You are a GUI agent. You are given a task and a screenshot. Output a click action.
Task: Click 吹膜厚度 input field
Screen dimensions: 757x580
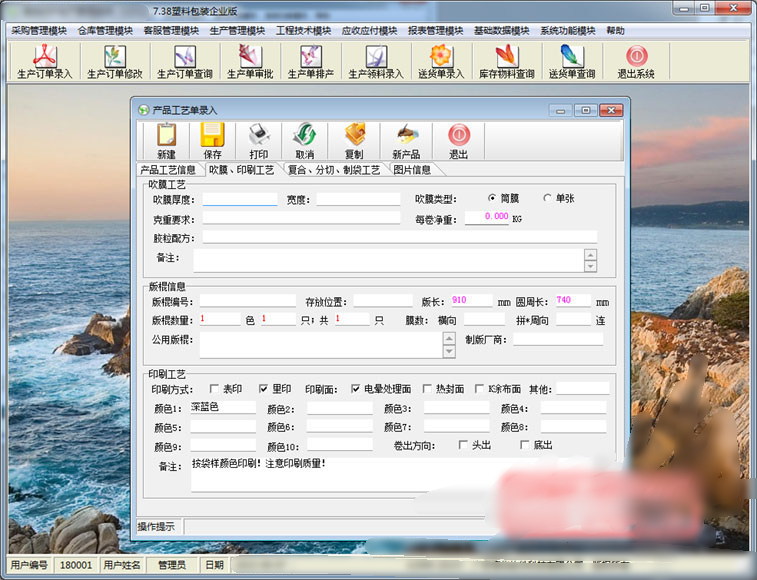pyautogui.click(x=240, y=199)
